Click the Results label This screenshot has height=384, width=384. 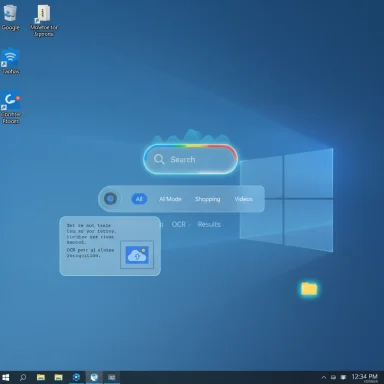pyautogui.click(x=209, y=224)
